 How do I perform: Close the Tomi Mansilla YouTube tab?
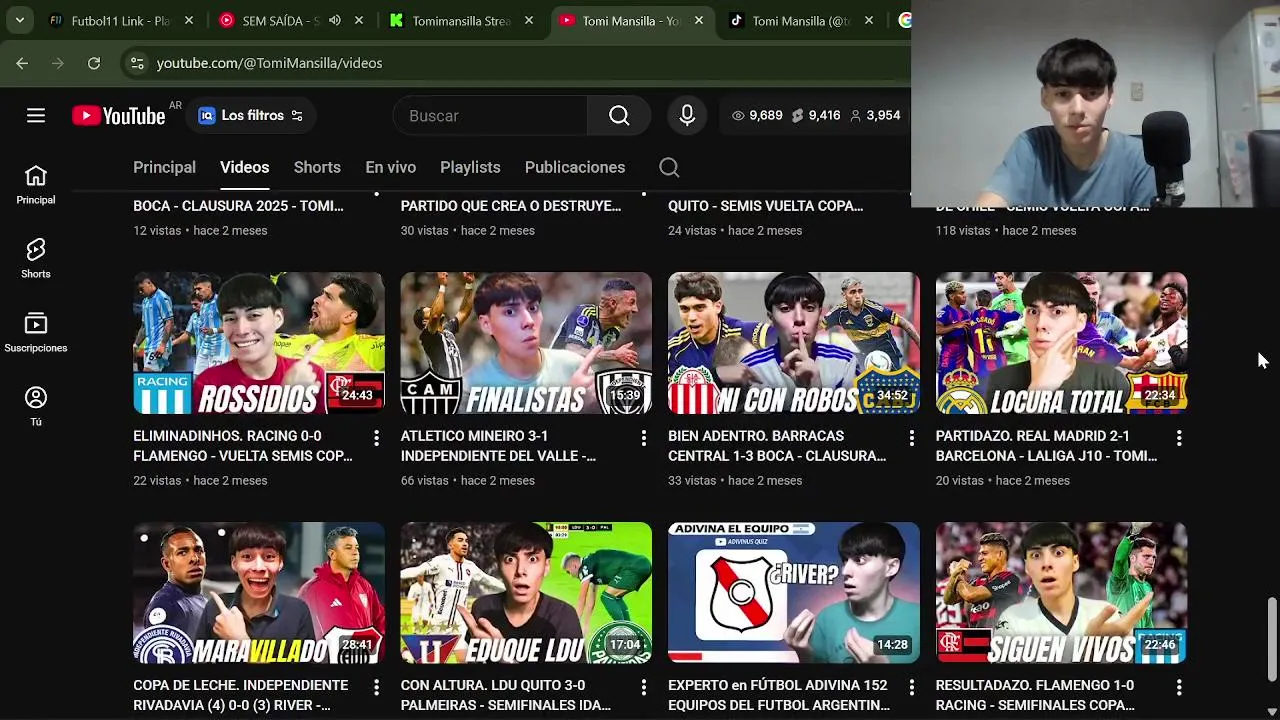(x=699, y=20)
